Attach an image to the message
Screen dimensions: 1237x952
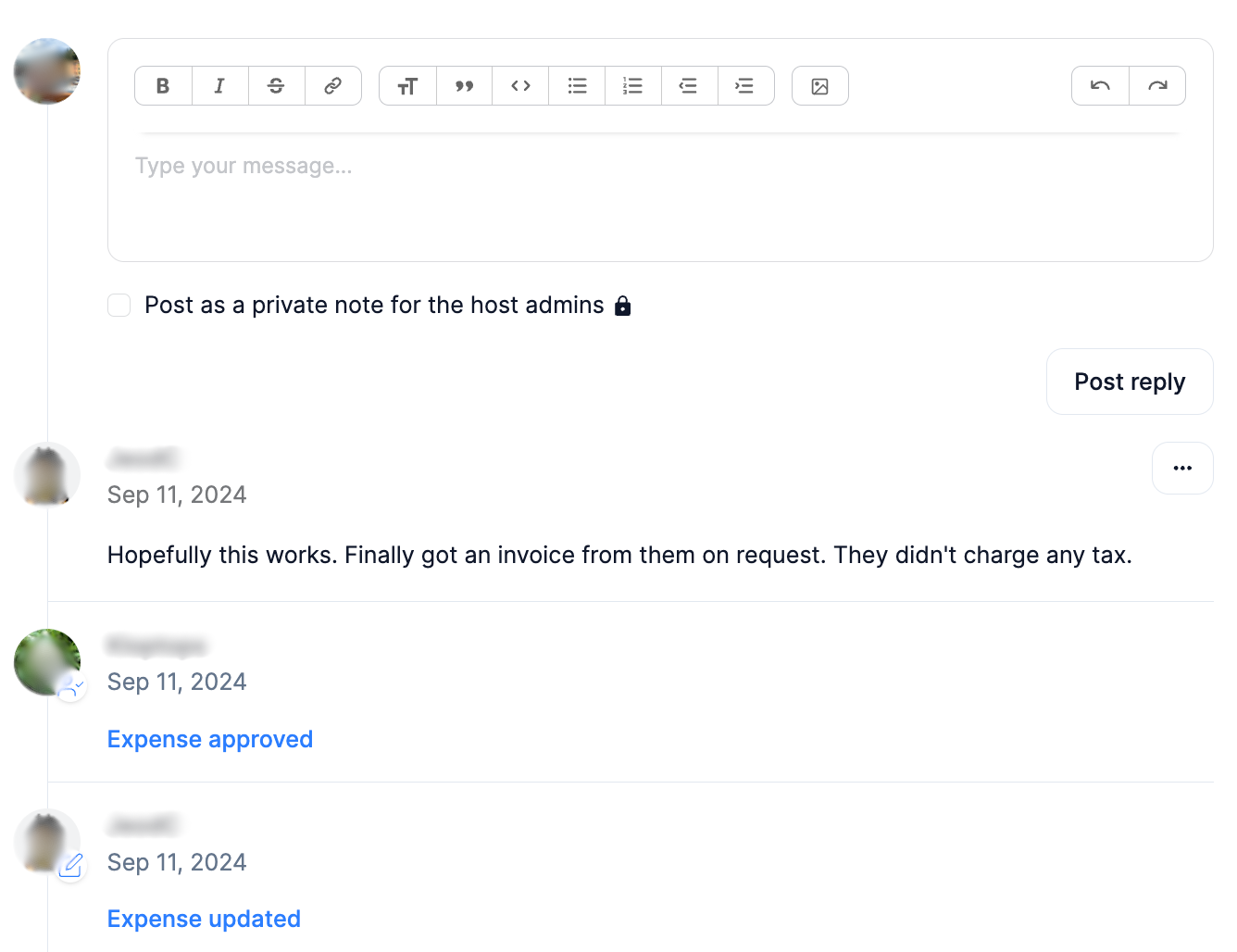tap(819, 86)
